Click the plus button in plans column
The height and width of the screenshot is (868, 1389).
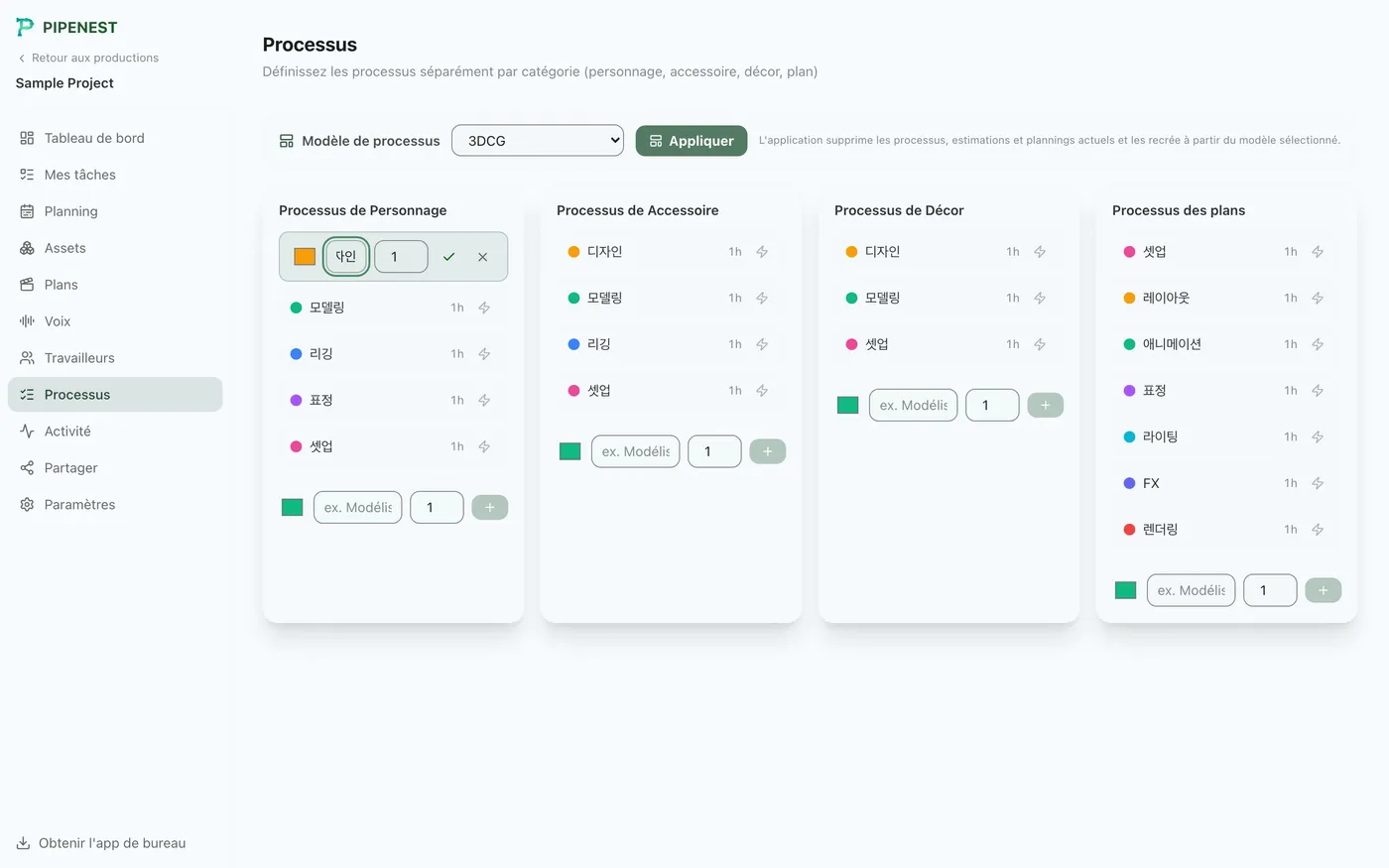click(x=1324, y=590)
